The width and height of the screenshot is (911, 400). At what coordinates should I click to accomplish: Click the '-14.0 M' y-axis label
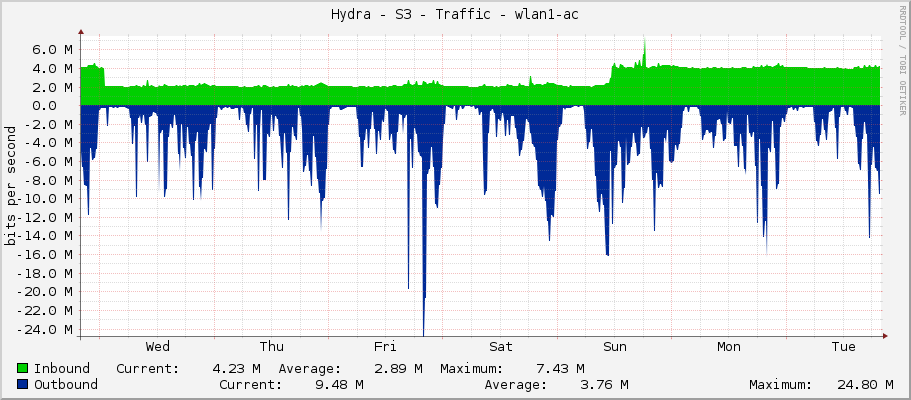point(45,236)
